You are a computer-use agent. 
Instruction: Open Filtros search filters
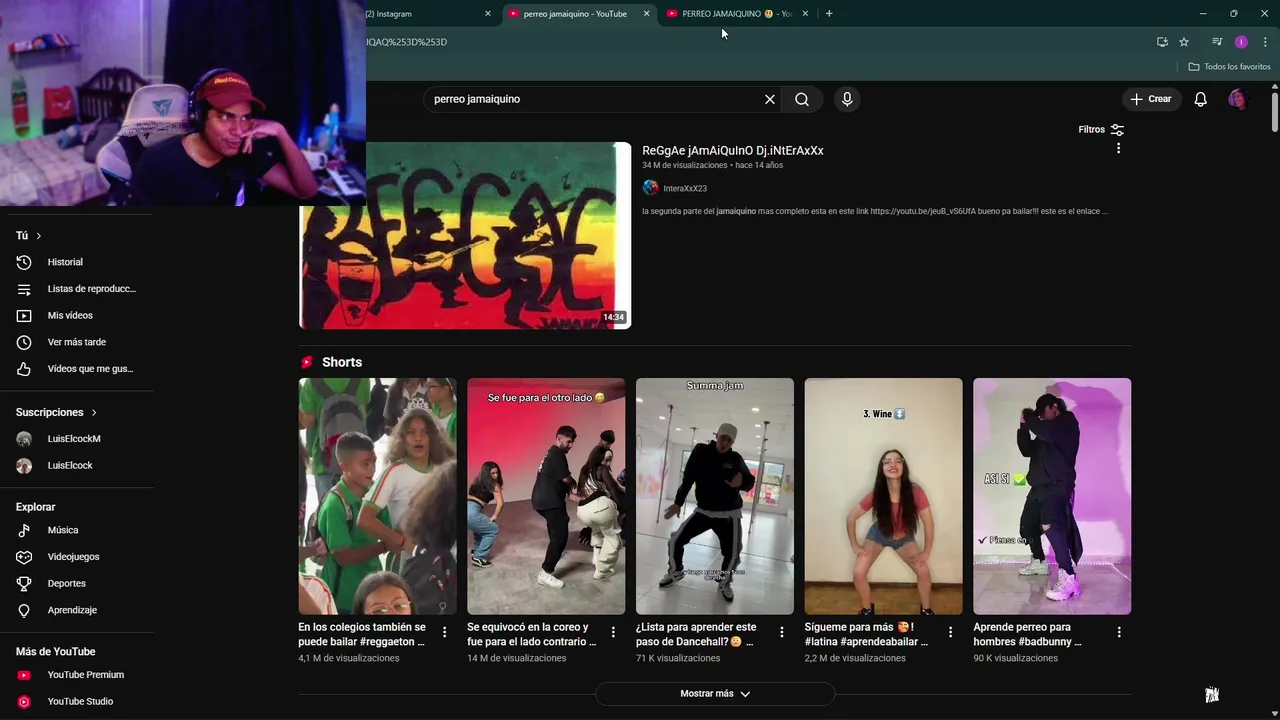point(1101,129)
